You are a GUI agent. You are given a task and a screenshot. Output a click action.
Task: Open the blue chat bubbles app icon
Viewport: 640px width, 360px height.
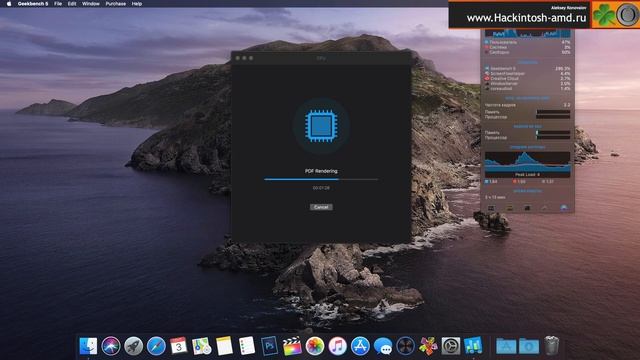(x=383, y=346)
